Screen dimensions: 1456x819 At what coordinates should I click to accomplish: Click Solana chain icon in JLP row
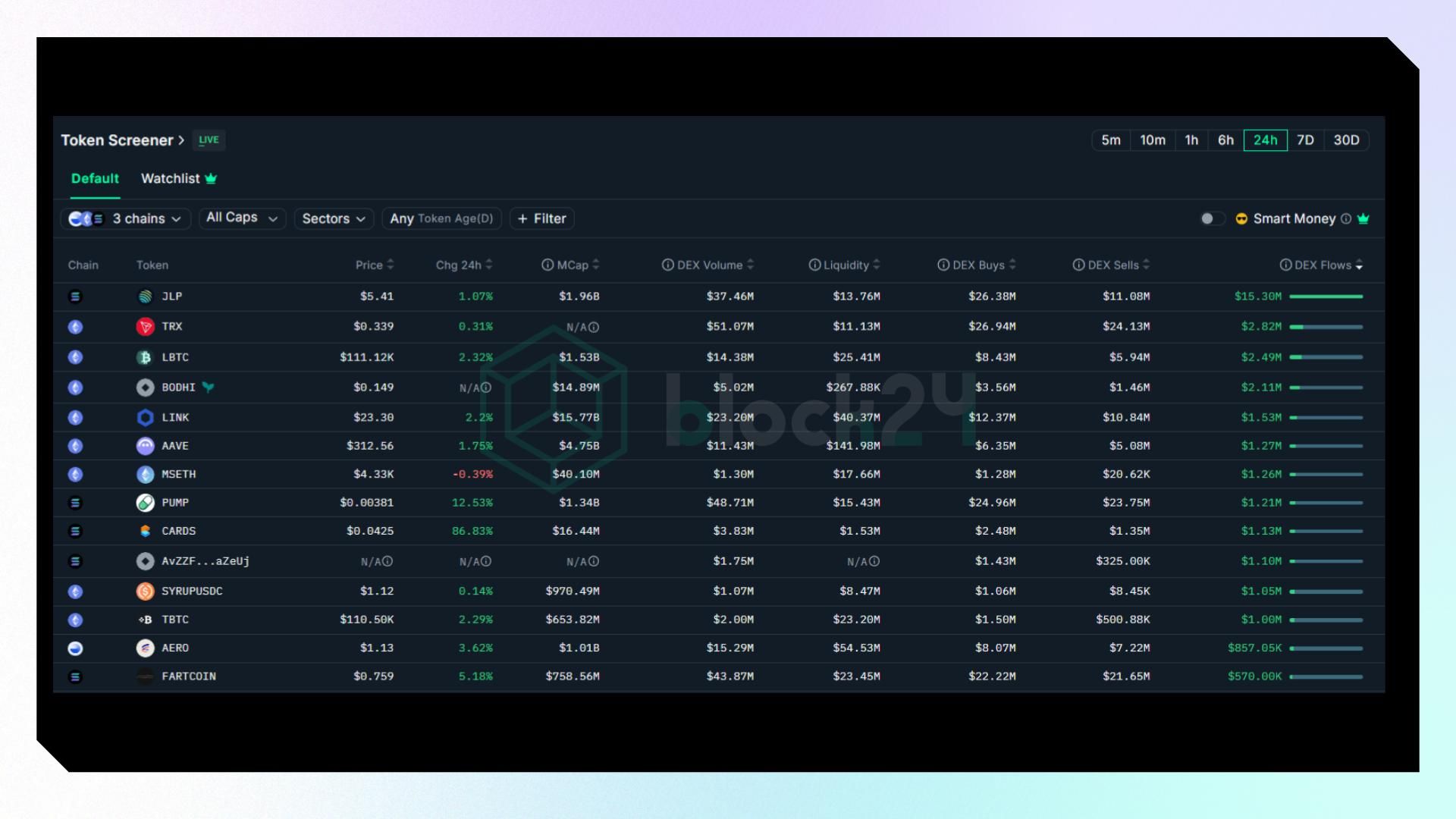[75, 297]
